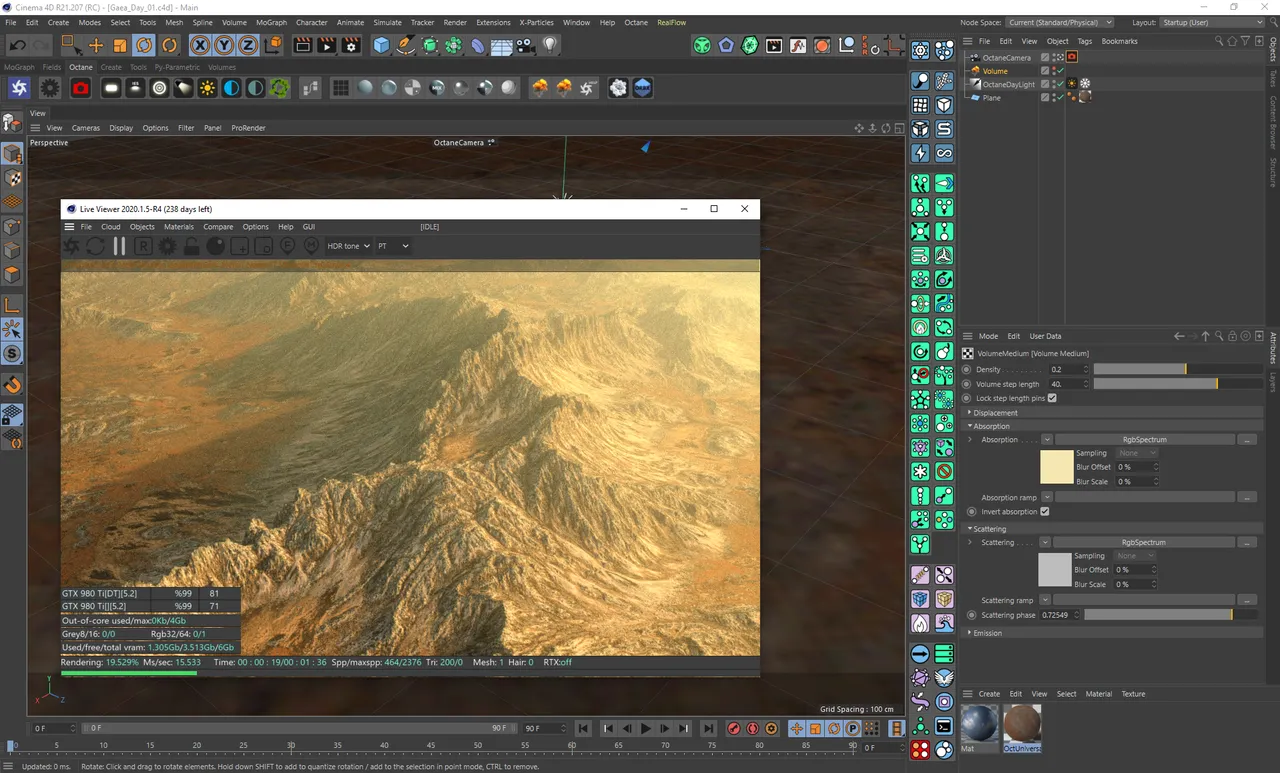The image size is (1280, 773).
Task: Open the Absorption texture dropdown arrow
Action: click(x=1047, y=440)
